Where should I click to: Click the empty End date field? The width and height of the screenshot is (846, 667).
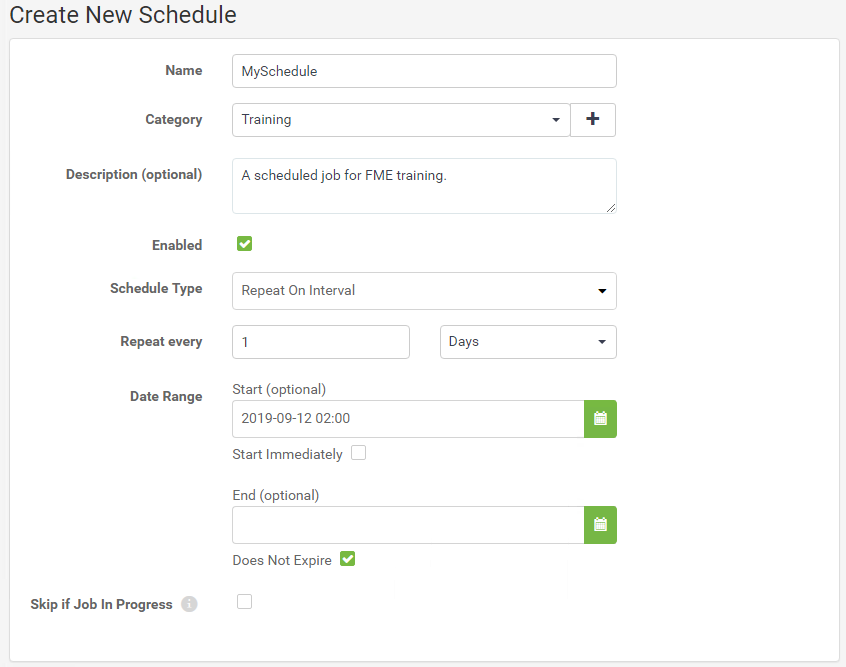(408, 525)
